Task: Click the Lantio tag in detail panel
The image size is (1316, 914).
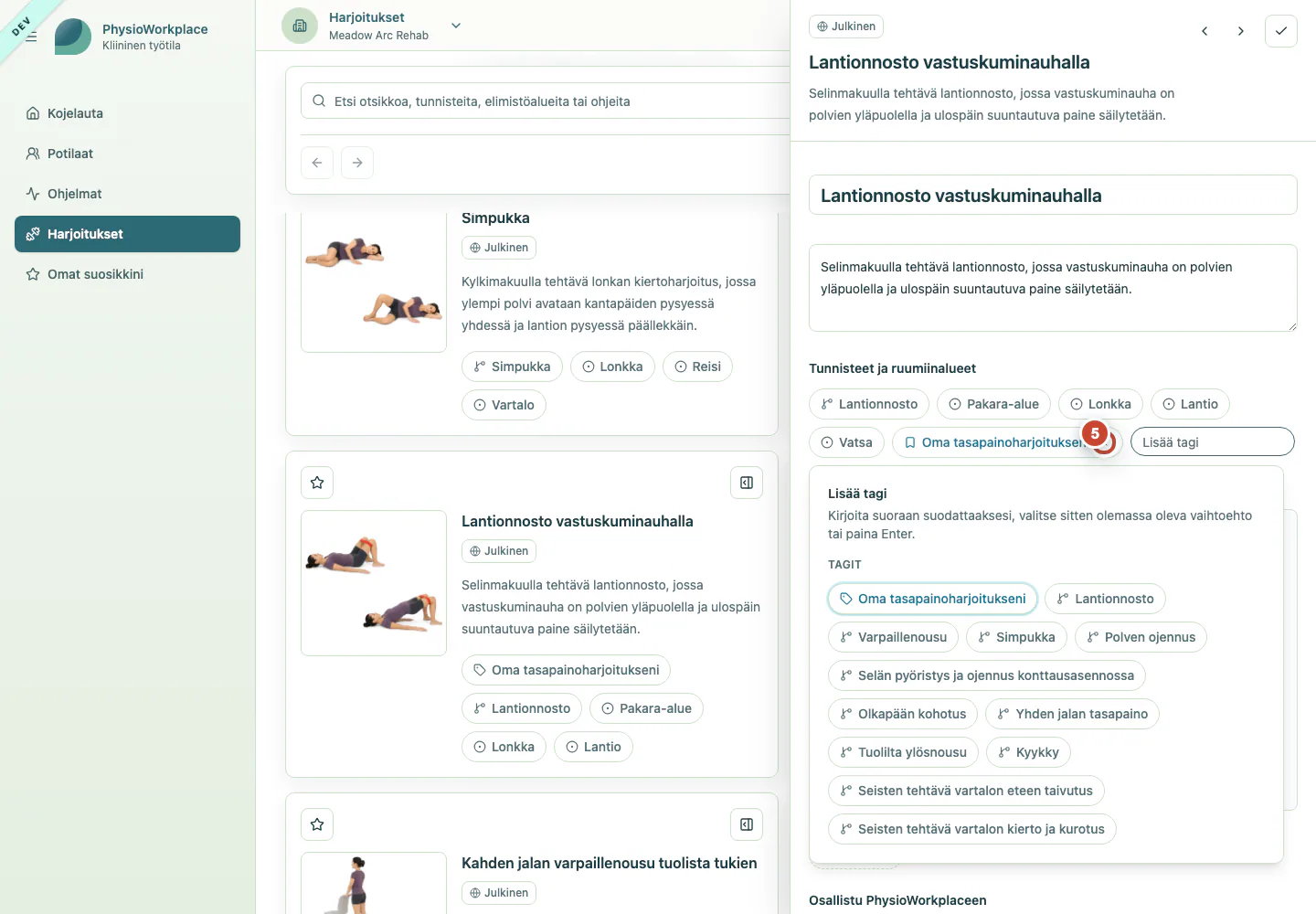Action: [x=1190, y=404]
